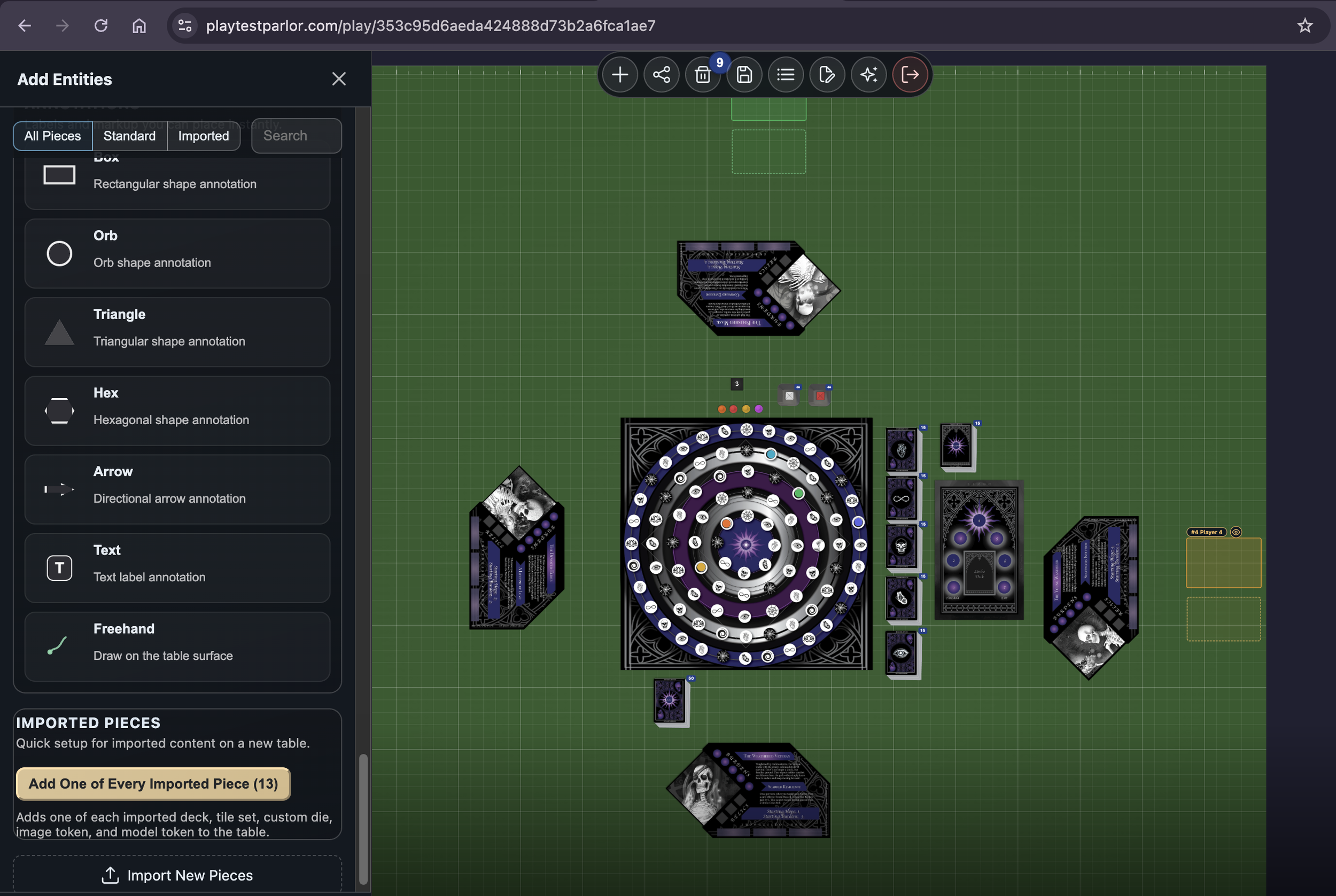Select the right player character mat

click(1091, 598)
